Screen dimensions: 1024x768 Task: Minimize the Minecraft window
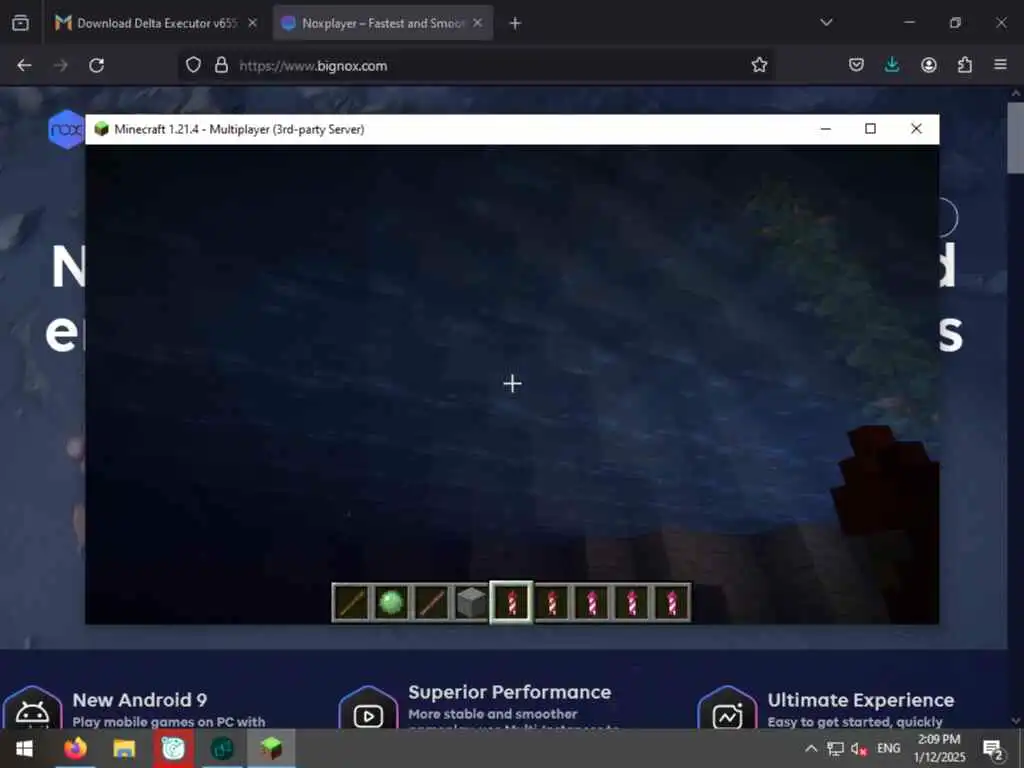(825, 129)
